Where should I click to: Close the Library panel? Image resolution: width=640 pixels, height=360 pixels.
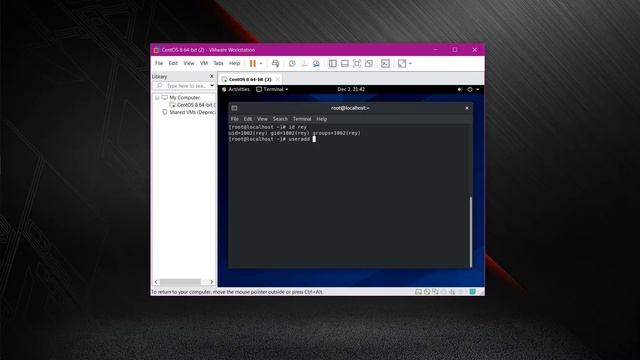(211, 76)
